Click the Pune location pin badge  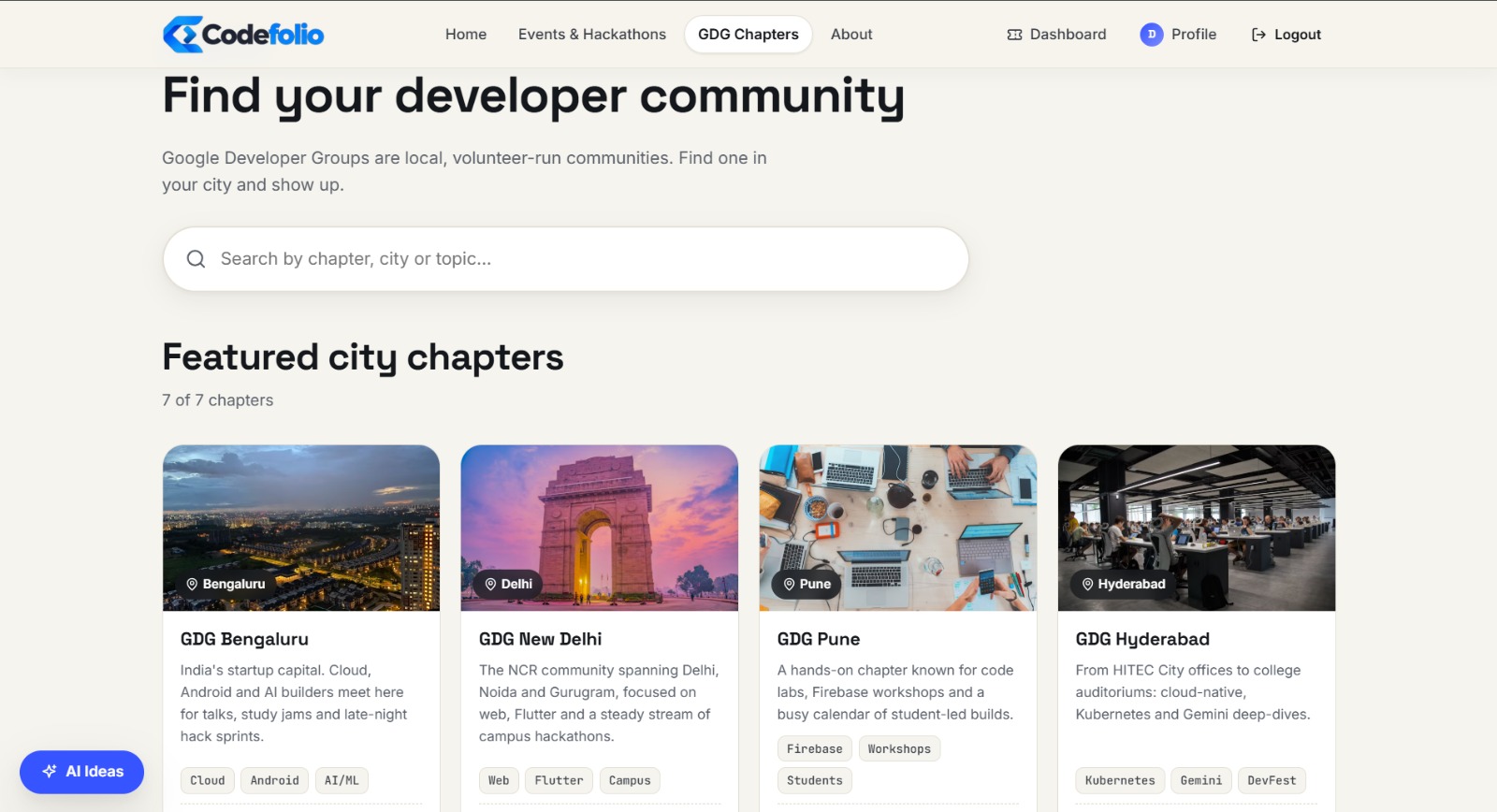coord(807,584)
